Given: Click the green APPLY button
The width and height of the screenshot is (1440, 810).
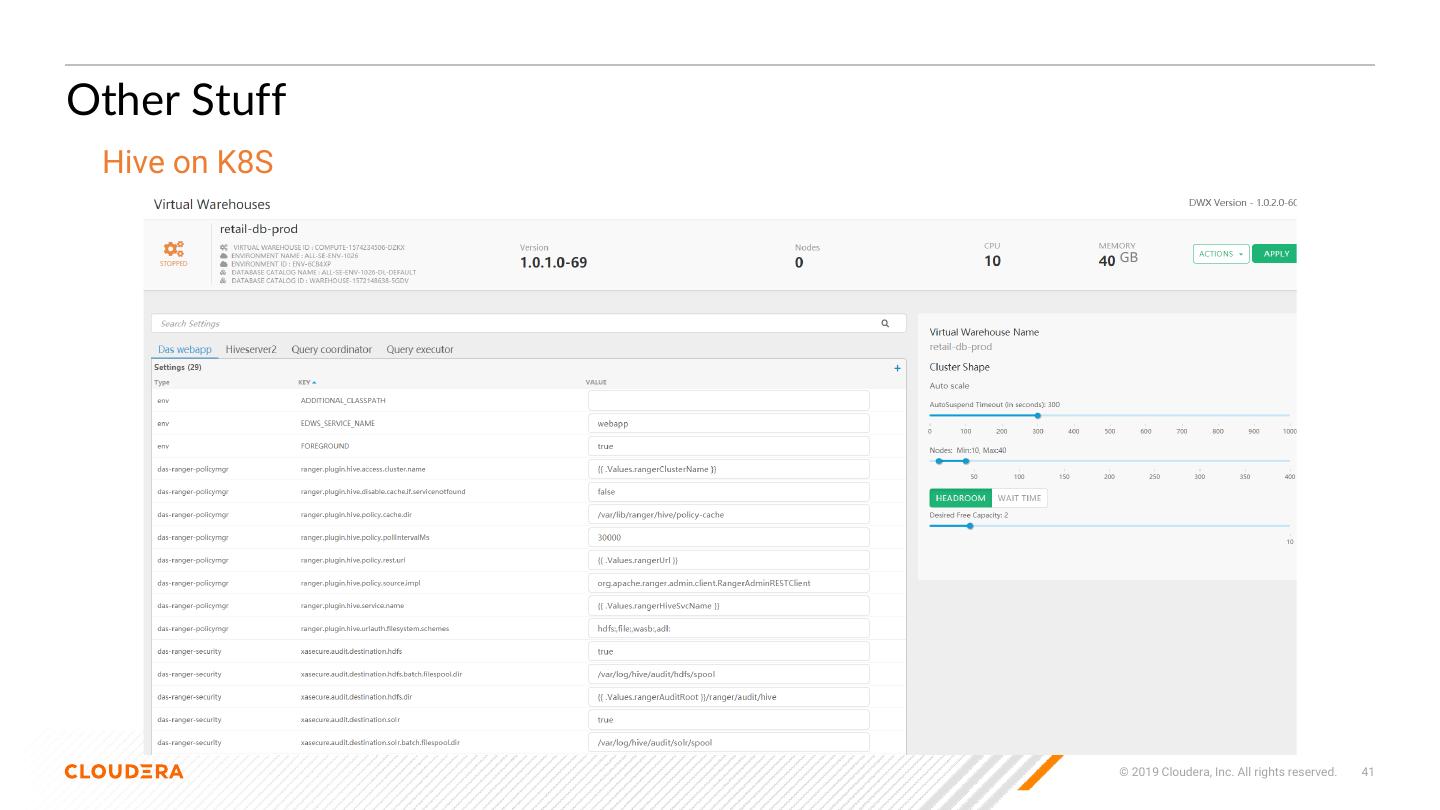Looking at the screenshot, I should (x=1275, y=254).
